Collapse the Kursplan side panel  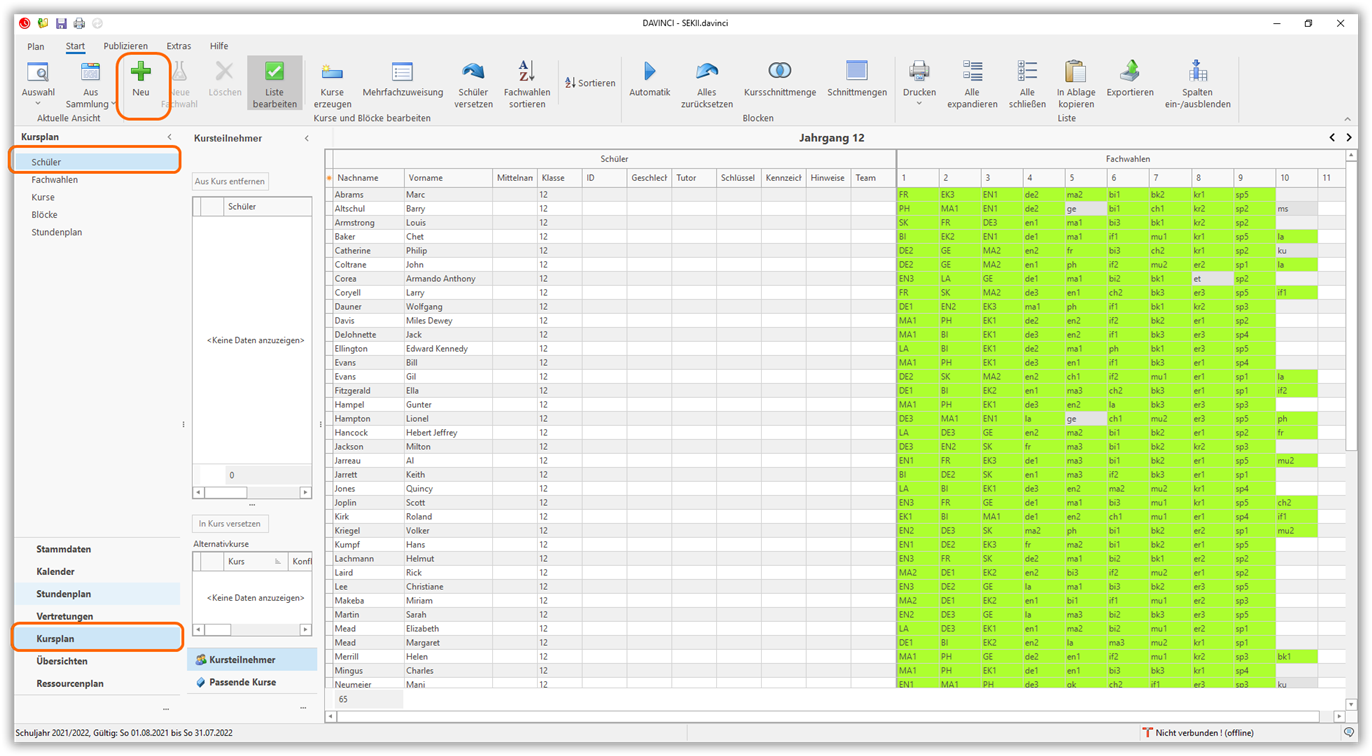[169, 137]
